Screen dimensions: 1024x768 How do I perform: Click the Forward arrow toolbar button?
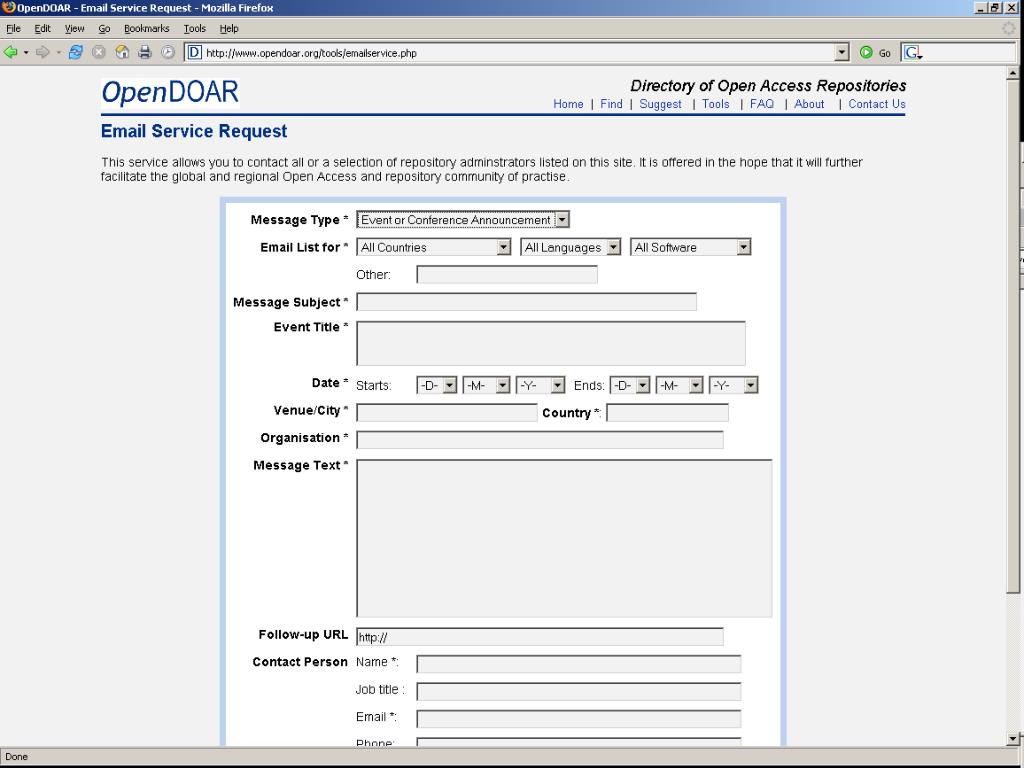pyautogui.click(x=42, y=52)
